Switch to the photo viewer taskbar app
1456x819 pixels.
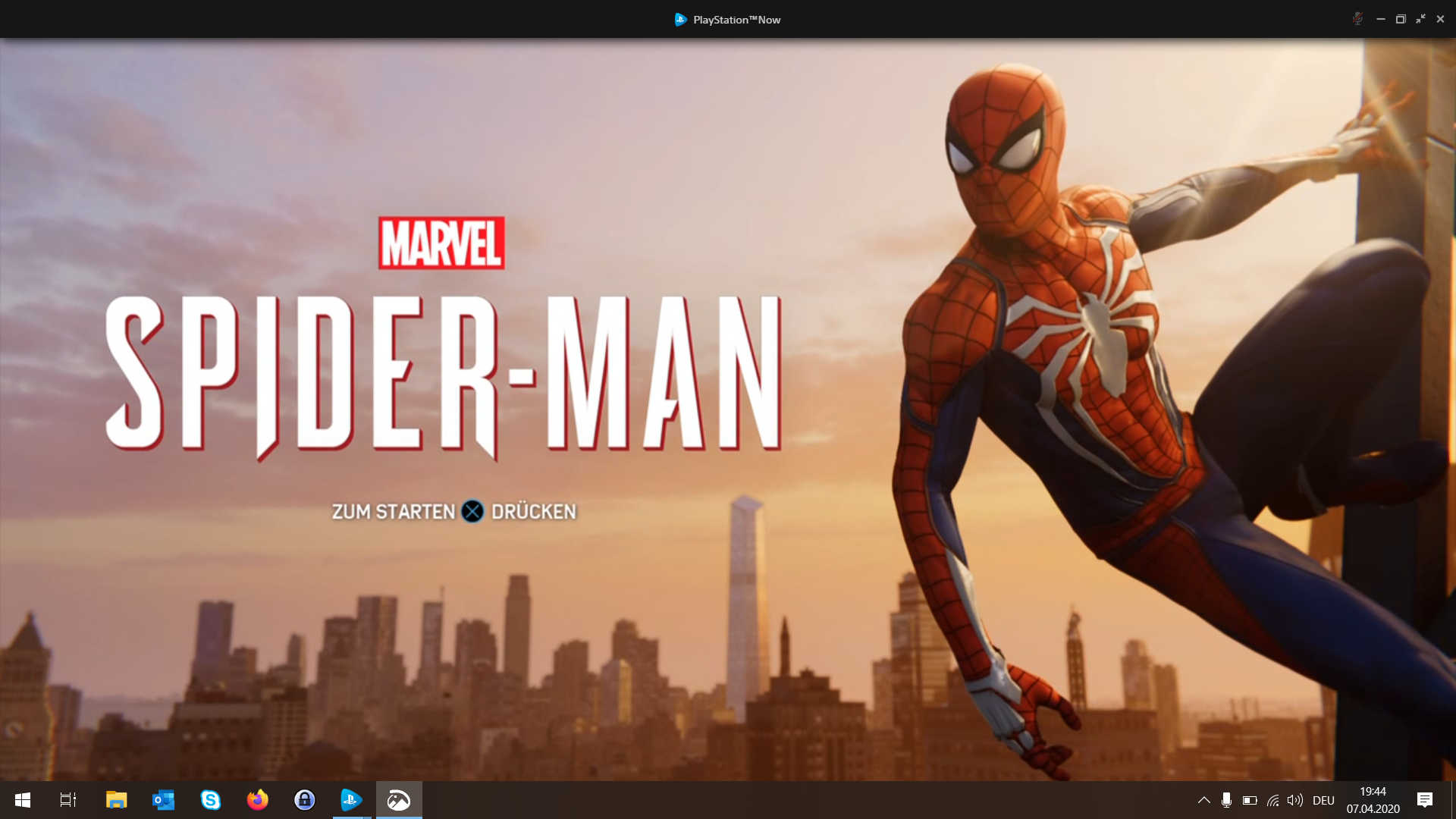399,799
